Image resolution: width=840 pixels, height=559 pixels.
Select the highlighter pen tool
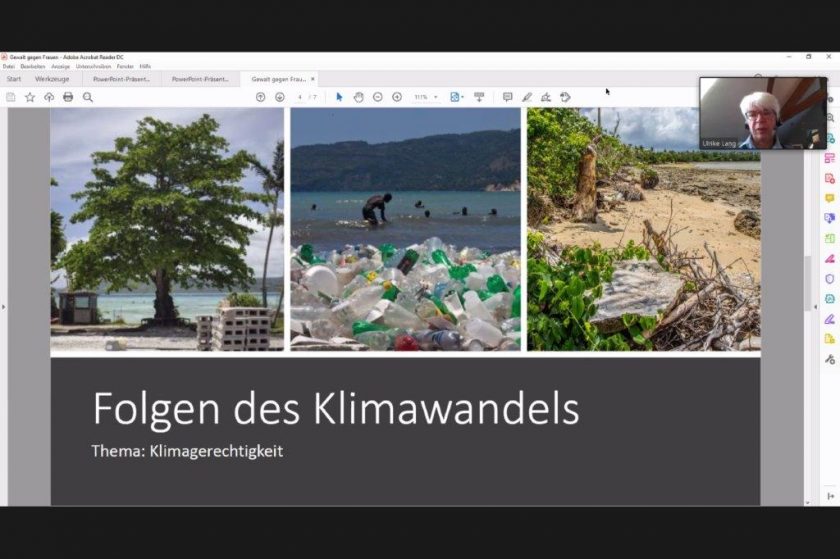527,97
